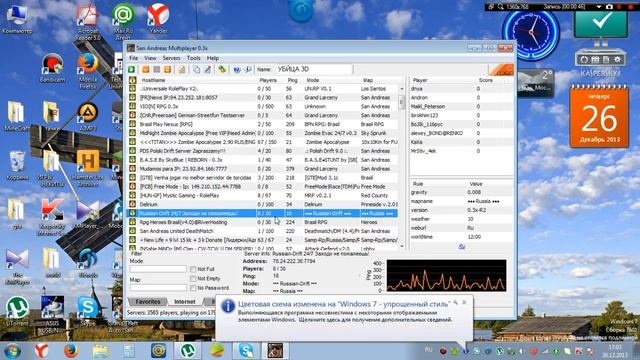Enable the Not Full filter checkbox

click(193, 269)
